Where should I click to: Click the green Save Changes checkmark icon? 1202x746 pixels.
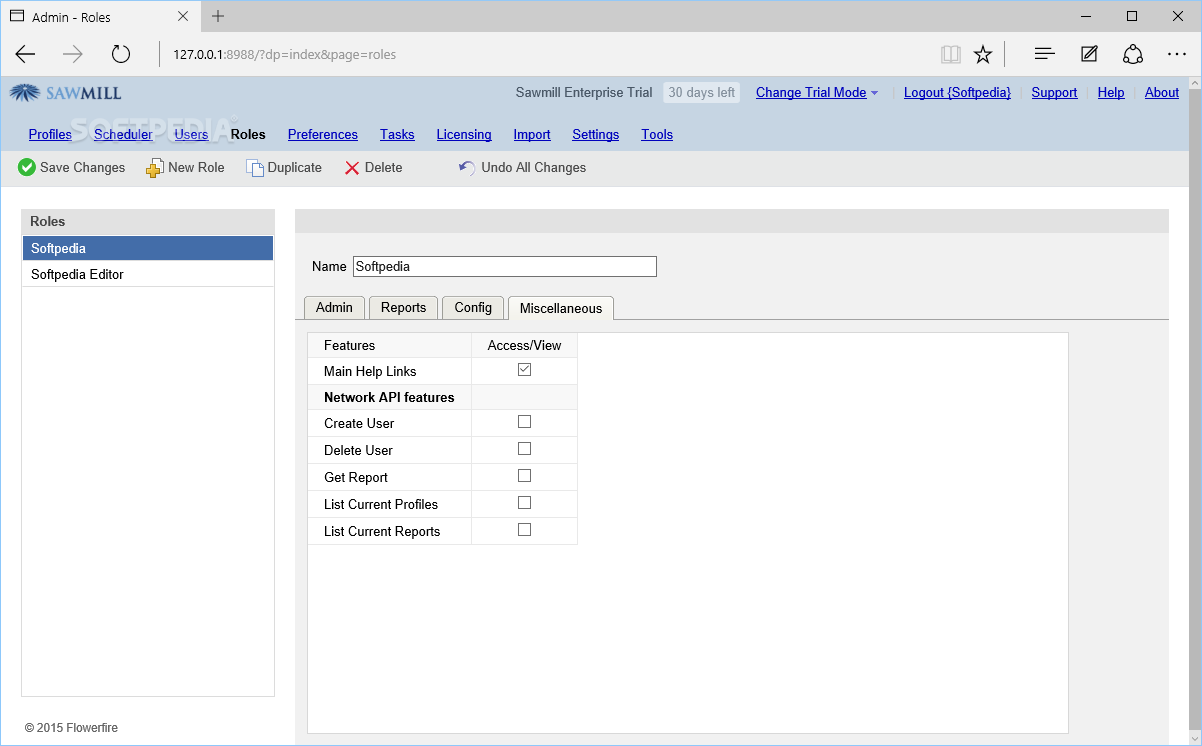point(27,168)
